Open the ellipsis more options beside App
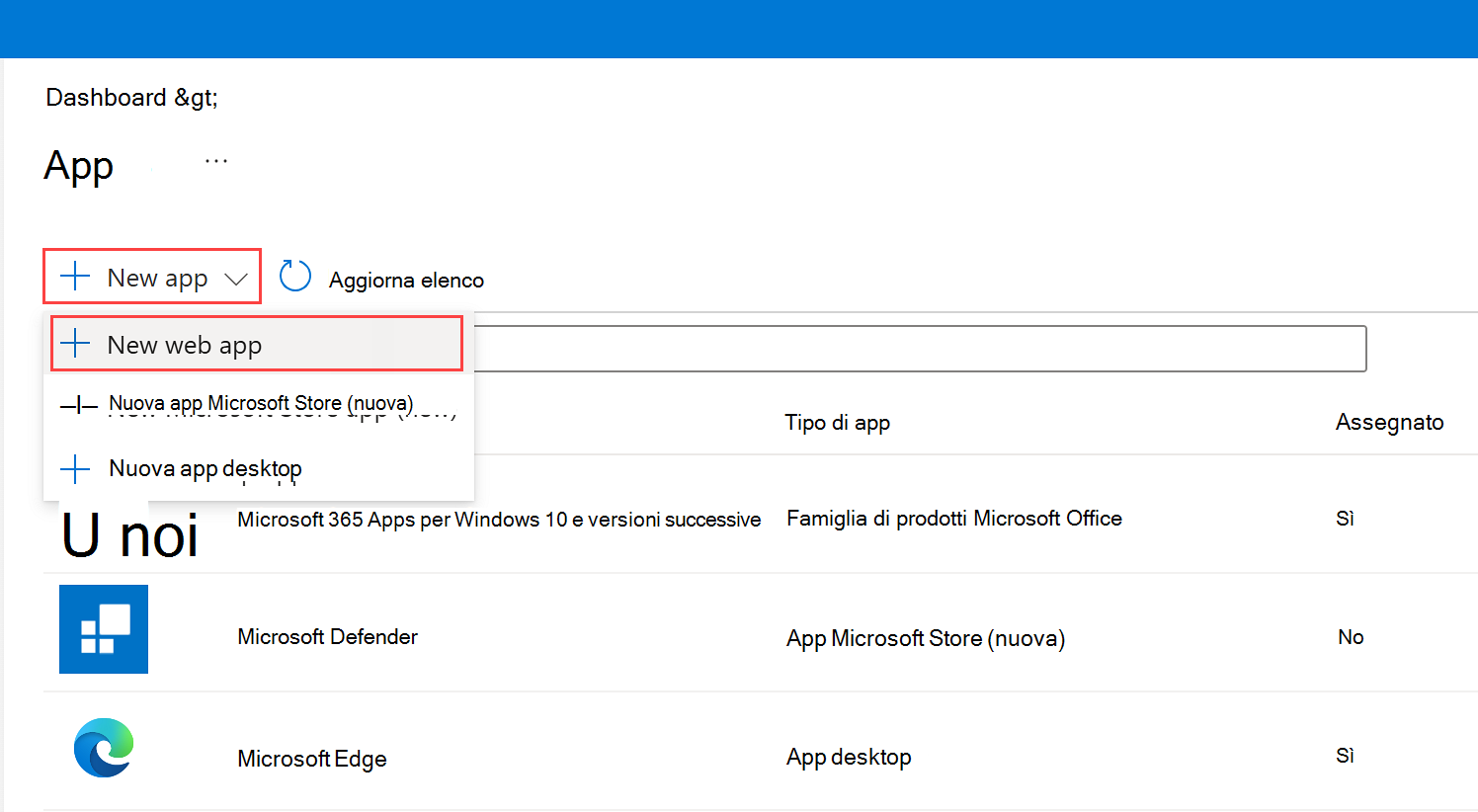Screen dimensions: 1478x812 click(x=216, y=161)
